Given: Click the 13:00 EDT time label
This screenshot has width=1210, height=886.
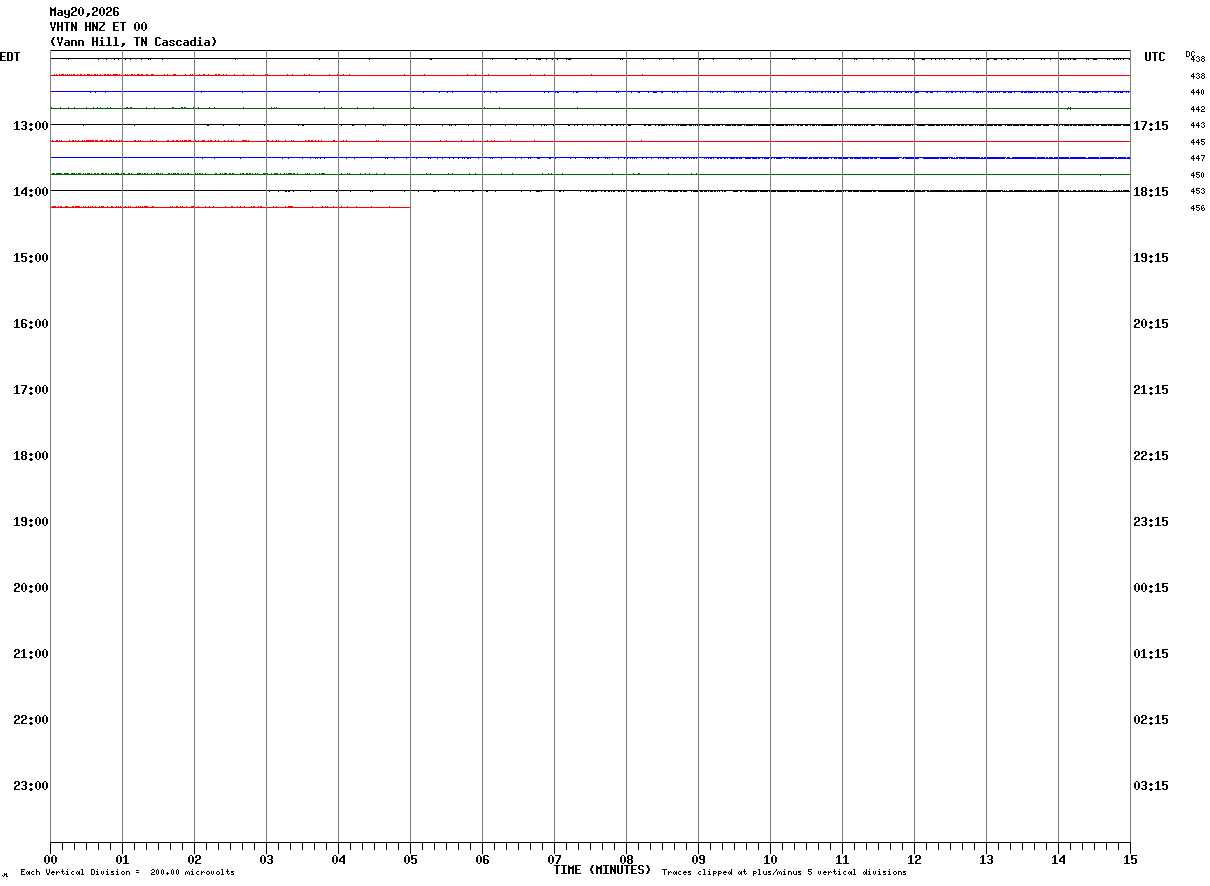Looking at the screenshot, I should pyautogui.click(x=31, y=126).
